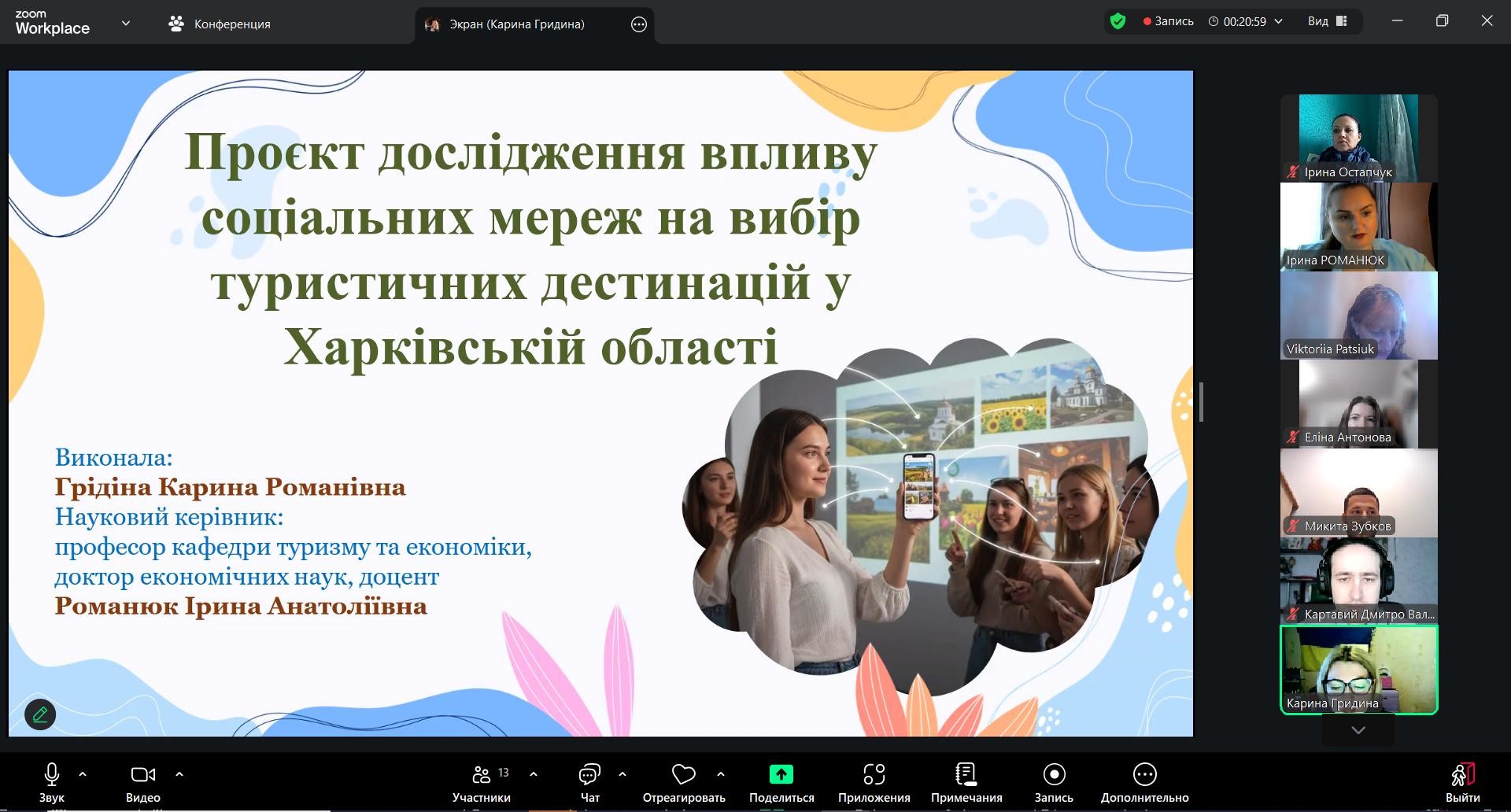Click the Отреагировать reactions heart icon

pyautogui.click(x=683, y=775)
